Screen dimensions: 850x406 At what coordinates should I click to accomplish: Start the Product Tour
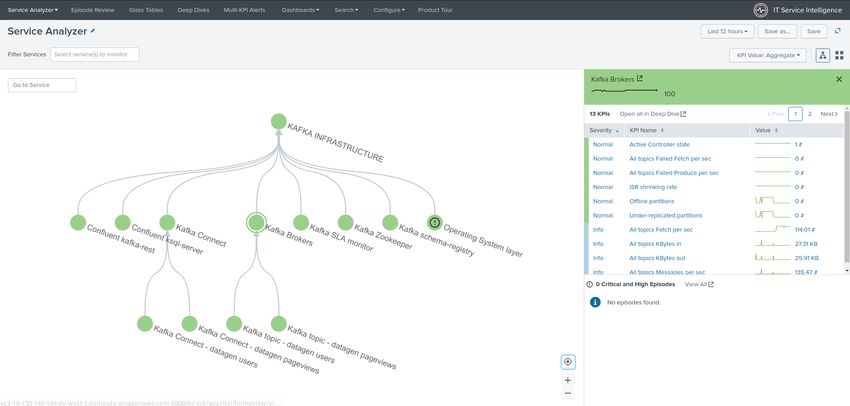[x=435, y=10]
